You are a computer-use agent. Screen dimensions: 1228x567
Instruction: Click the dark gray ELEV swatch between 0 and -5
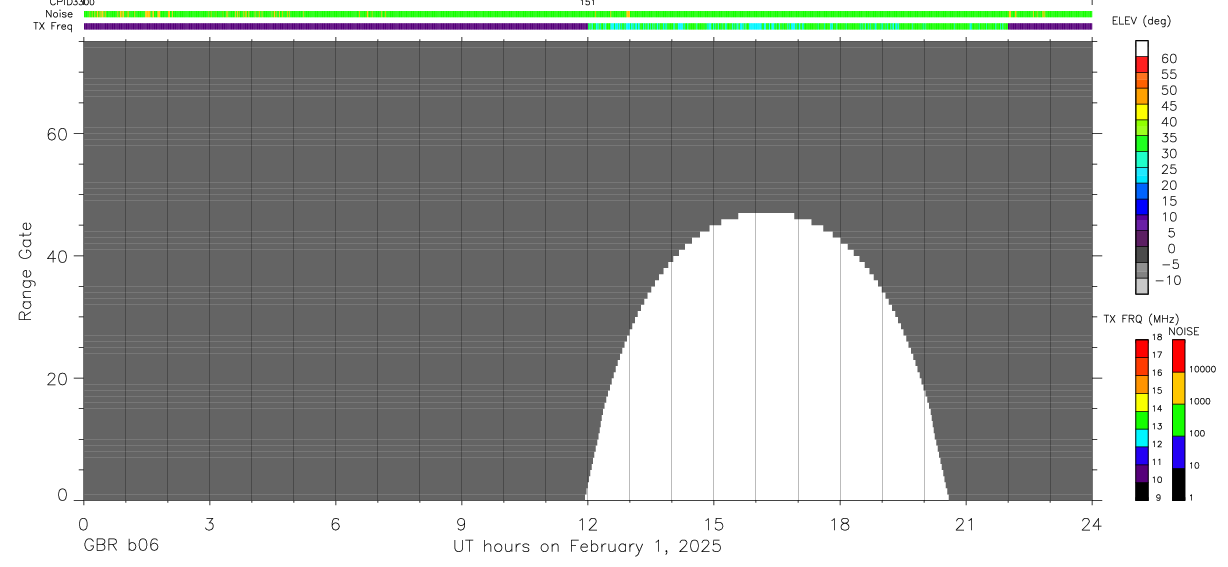tap(1142, 255)
